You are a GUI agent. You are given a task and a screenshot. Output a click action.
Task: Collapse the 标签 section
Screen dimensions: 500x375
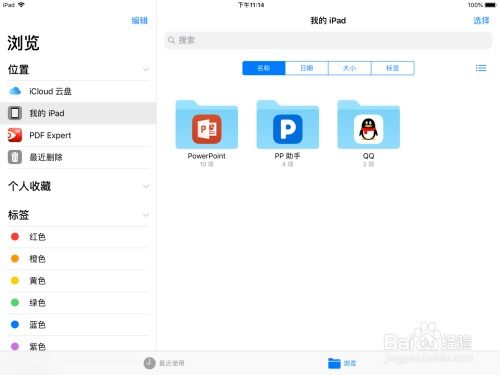pyautogui.click(x=146, y=215)
